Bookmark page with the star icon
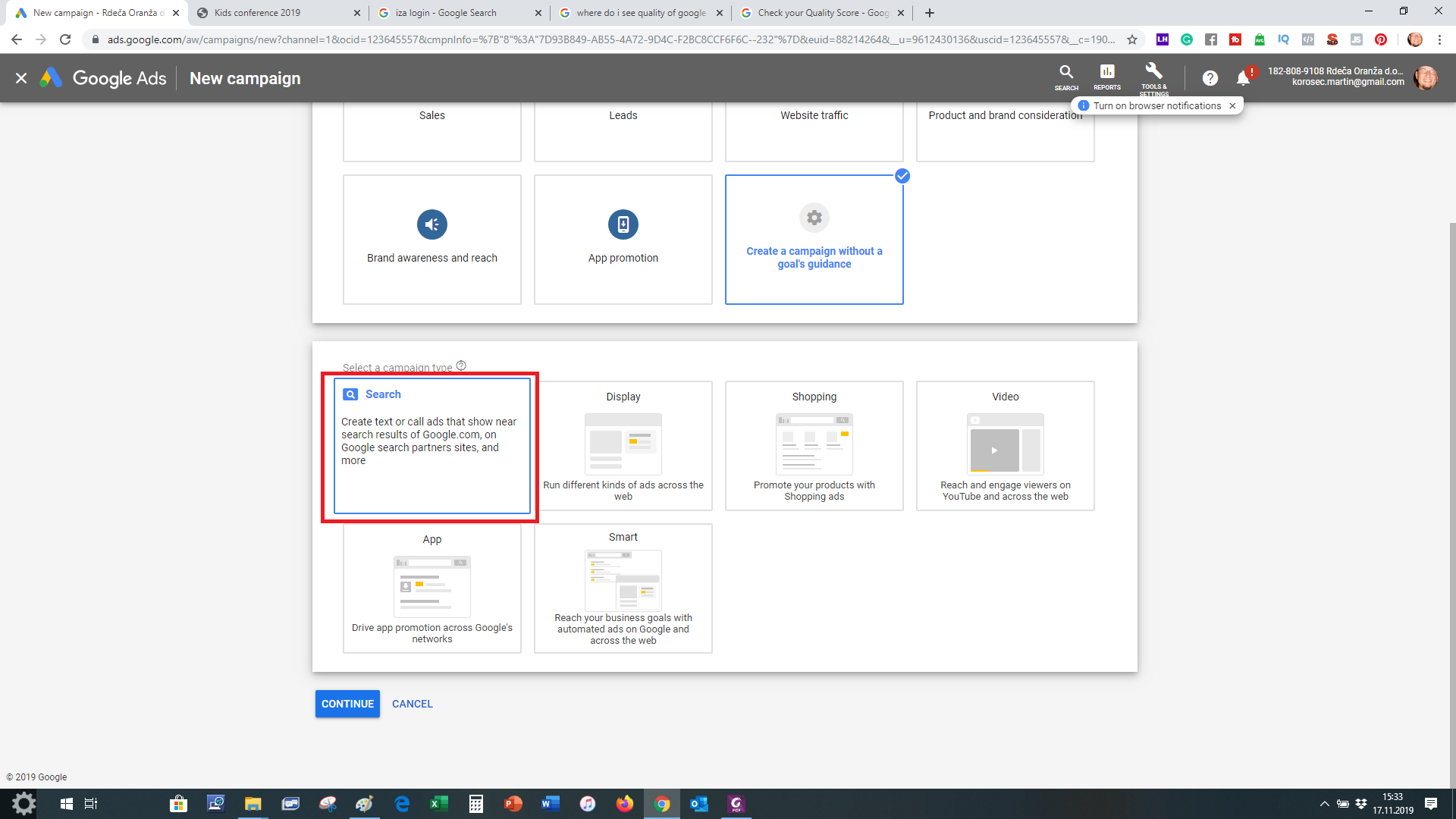 [x=1132, y=39]
